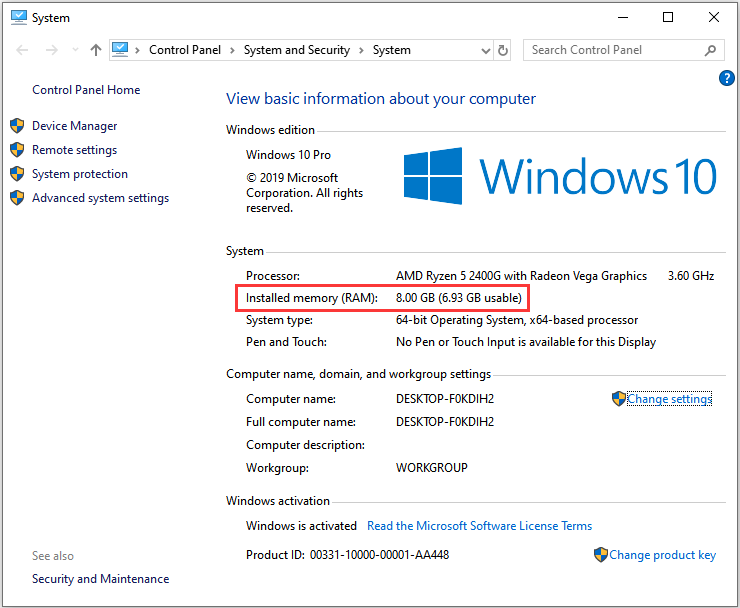740x608 pixels.
Task: Open Control Panel breadcrumb
Action: point(185,50)
